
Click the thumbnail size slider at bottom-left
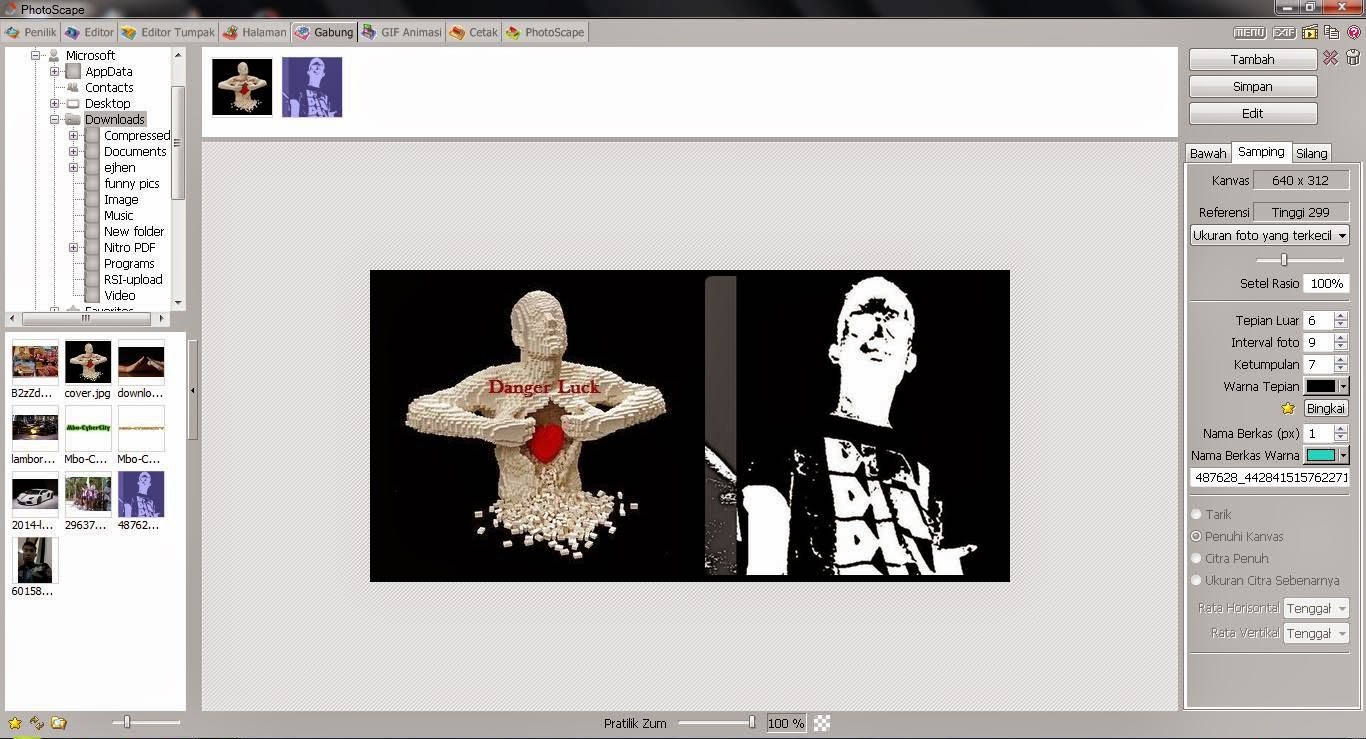coord(127,722)
